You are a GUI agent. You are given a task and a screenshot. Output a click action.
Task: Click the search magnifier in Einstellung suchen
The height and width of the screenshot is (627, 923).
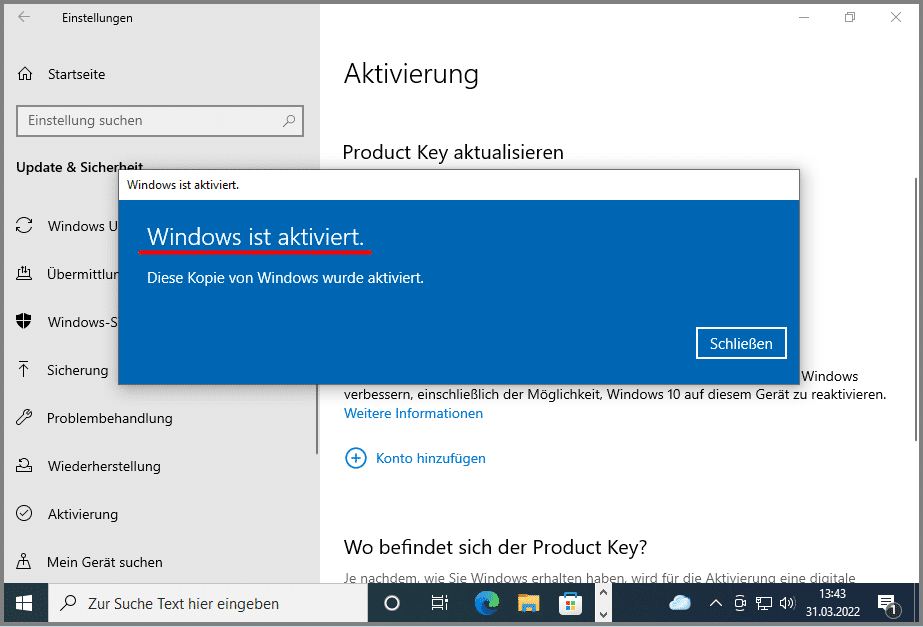pos(289,121)
